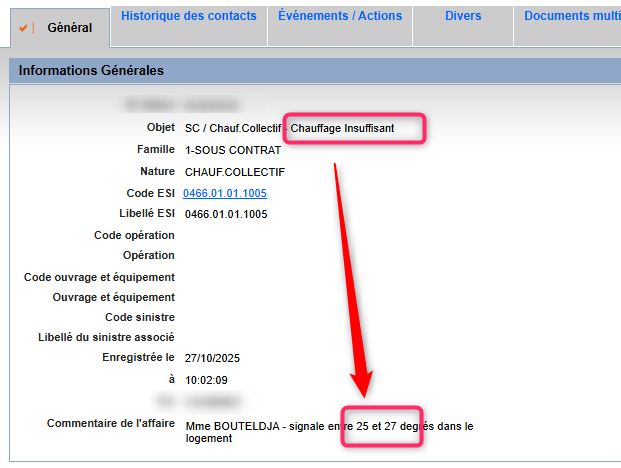Image resolution: width=621 pixels, height=468 pixels.
Task: Click the Informations Générales section header
Action: pos(91,71)
